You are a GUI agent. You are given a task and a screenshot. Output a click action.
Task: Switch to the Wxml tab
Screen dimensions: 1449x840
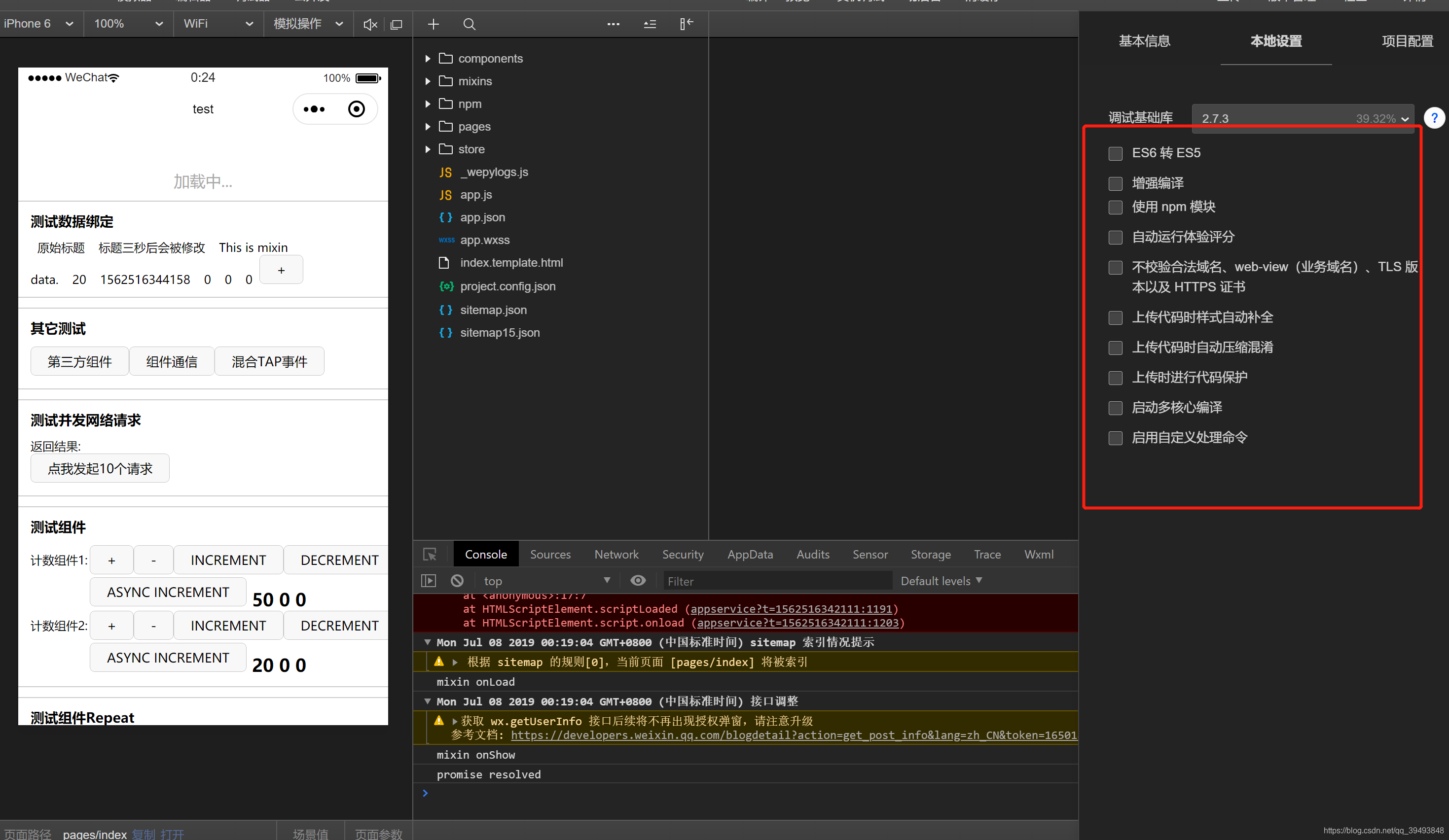(x=1039, y=555)
